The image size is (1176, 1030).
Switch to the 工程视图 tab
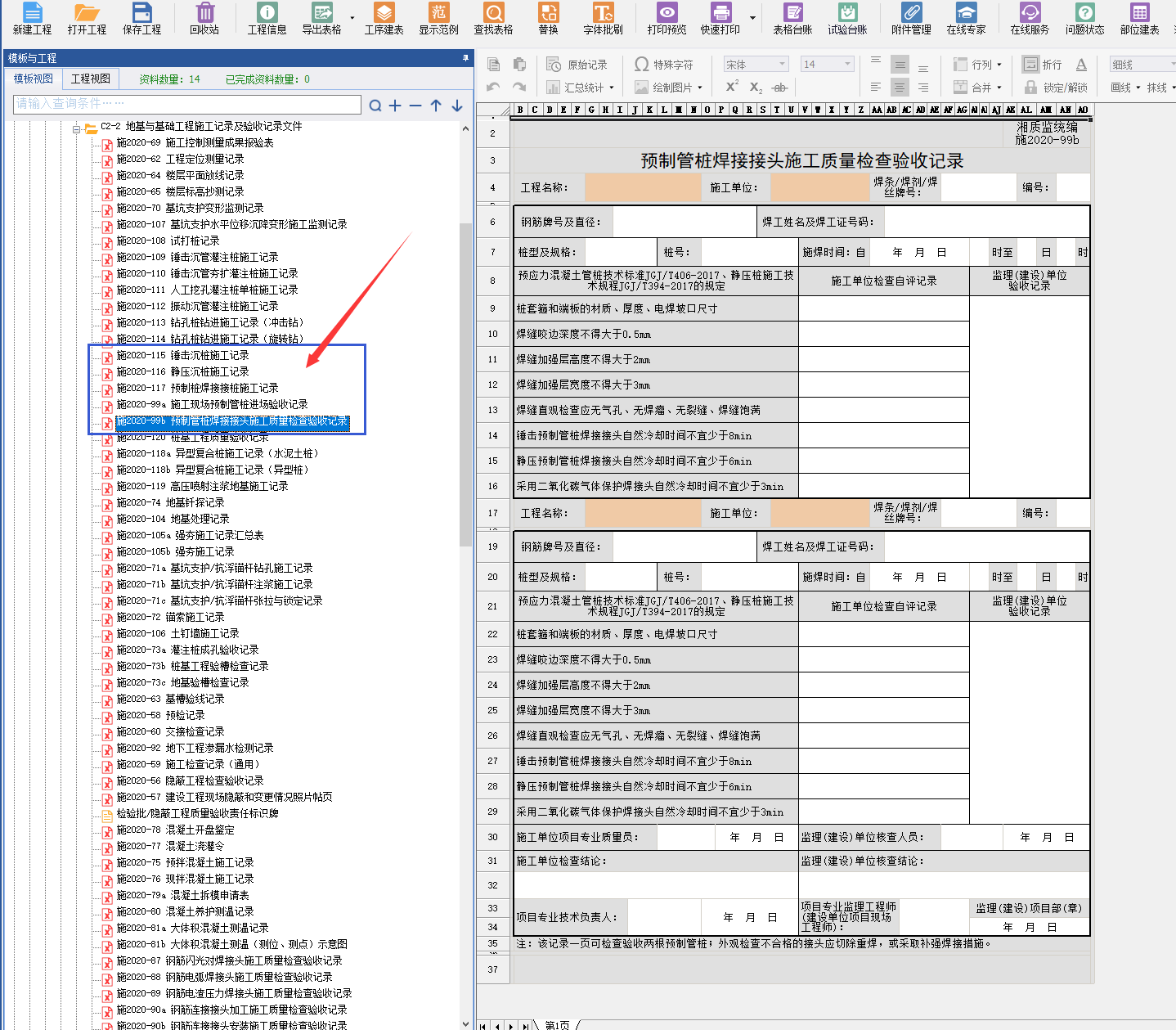click(91, 79)
